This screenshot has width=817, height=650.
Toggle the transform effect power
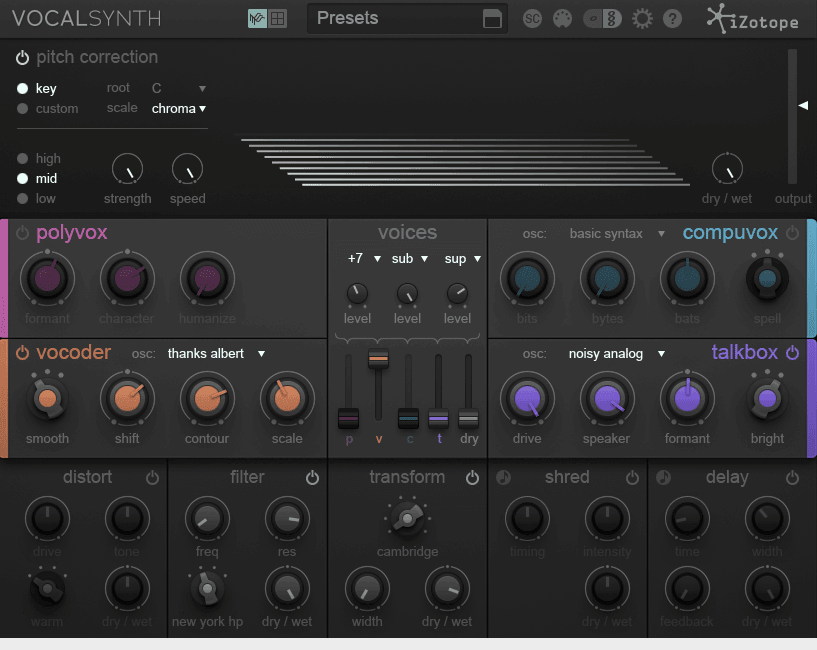[472, 477]
